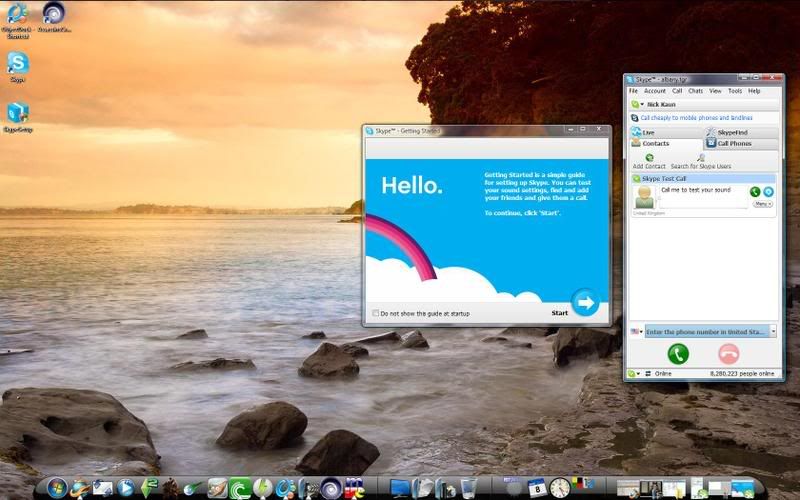Open the Call menu in Skype
Image resolution: width=800 pixels, height=500 pixels.
tap(677, 91)
